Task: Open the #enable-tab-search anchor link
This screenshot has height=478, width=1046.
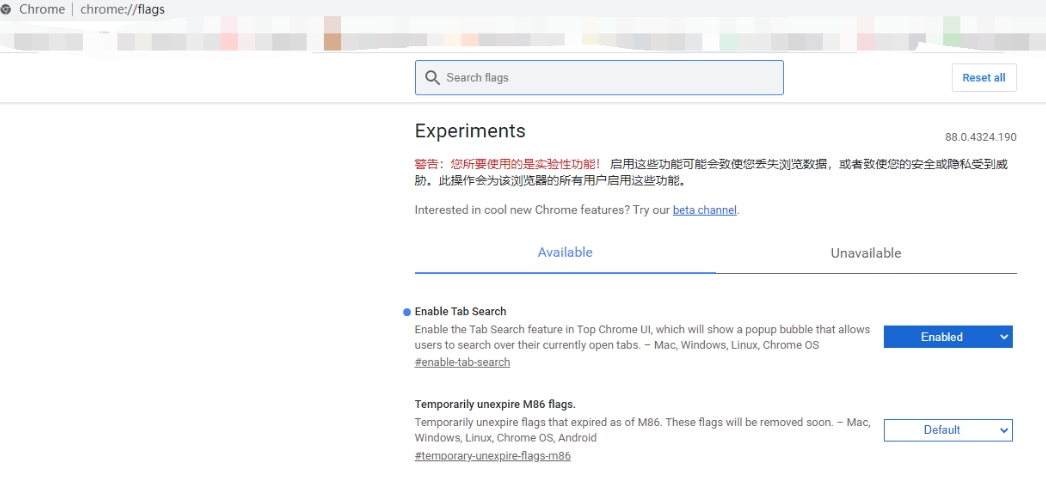Action: [462, 363]
